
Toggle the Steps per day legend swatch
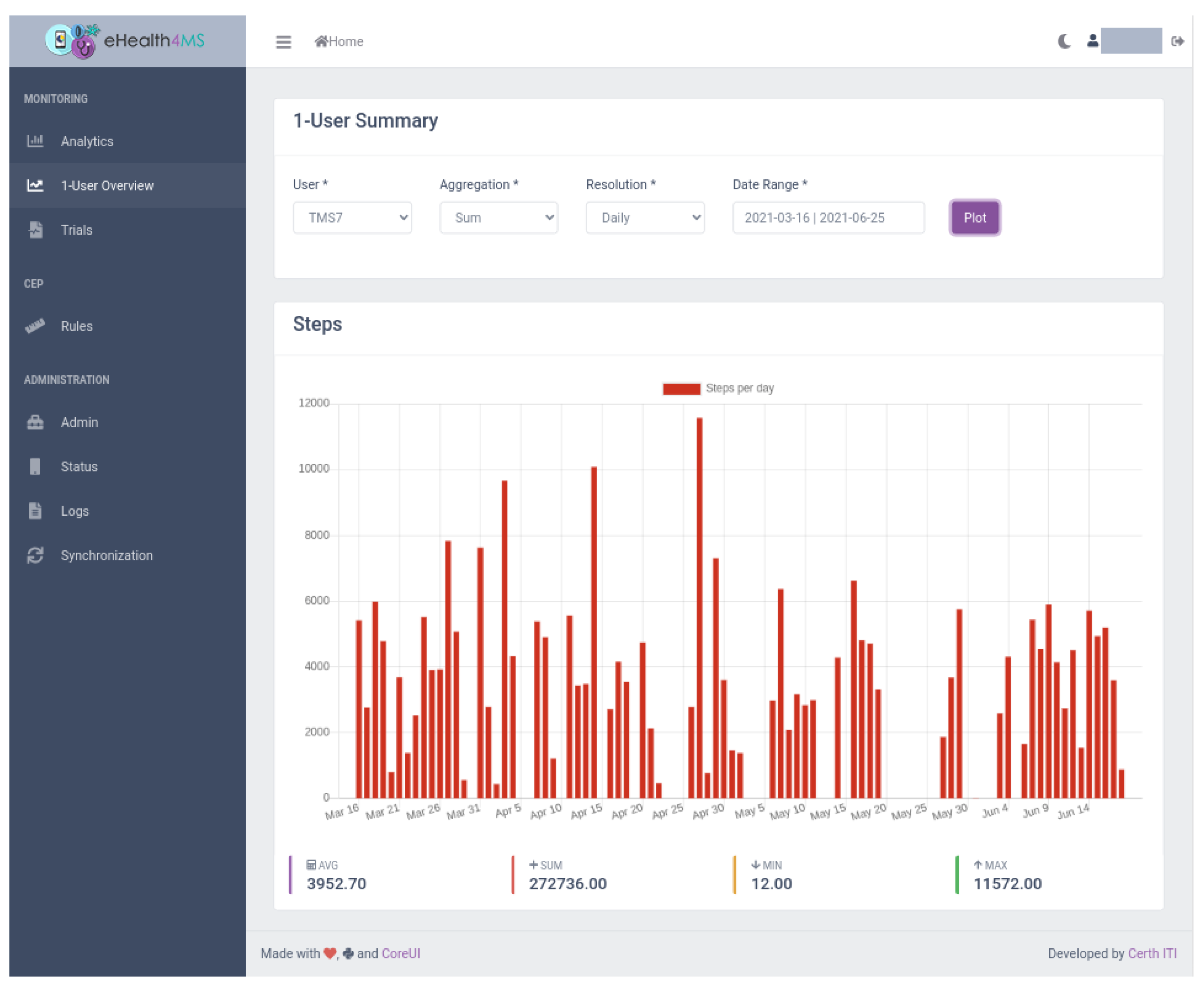pos(681,389)
